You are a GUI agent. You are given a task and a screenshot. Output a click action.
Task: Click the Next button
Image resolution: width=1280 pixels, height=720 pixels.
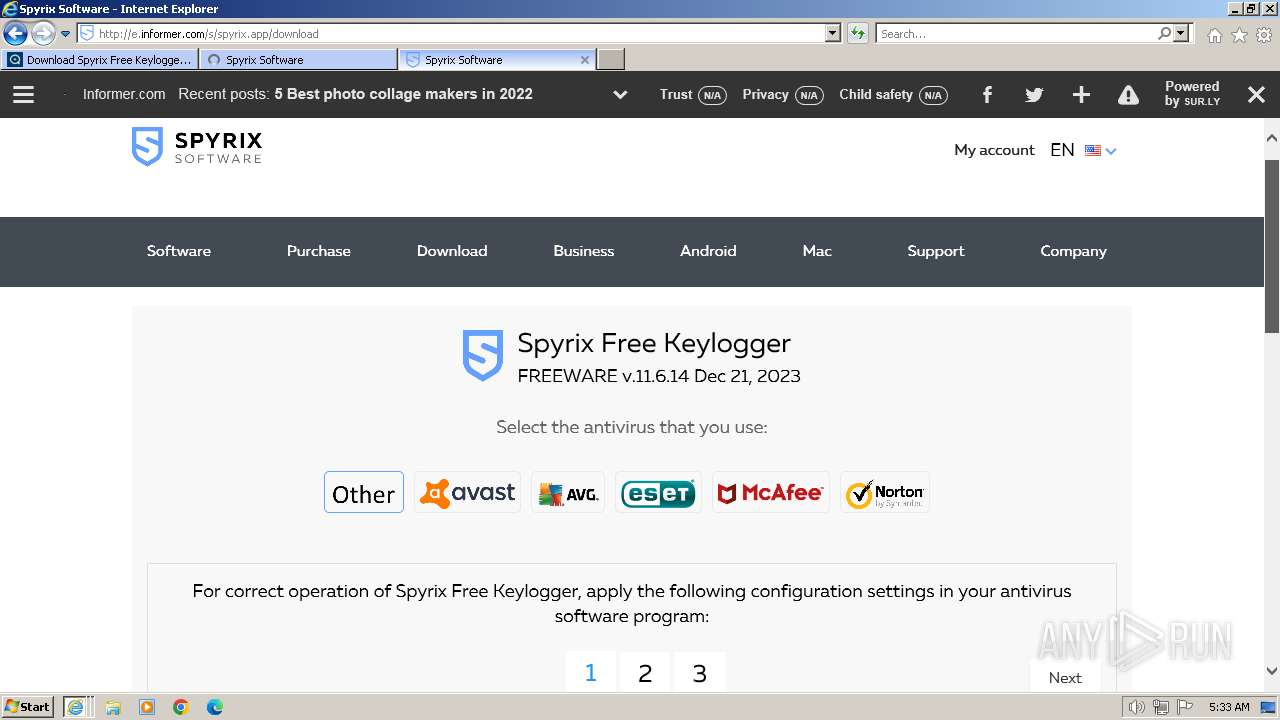pos(1065,677)
